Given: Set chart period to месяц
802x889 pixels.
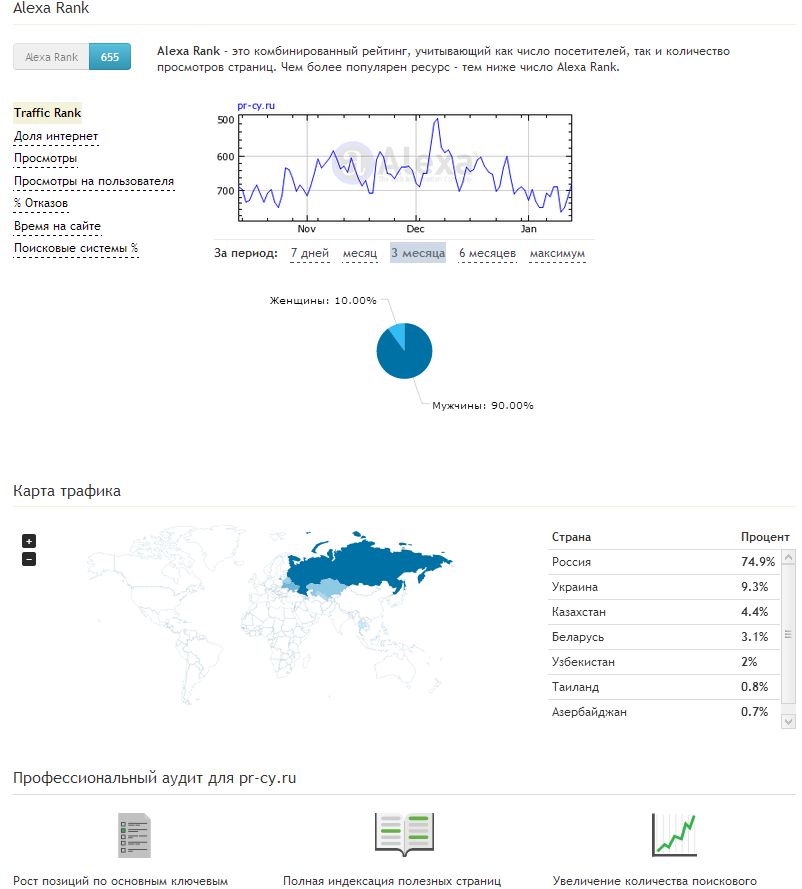Looking at the screenshot, I should [360, 254].
